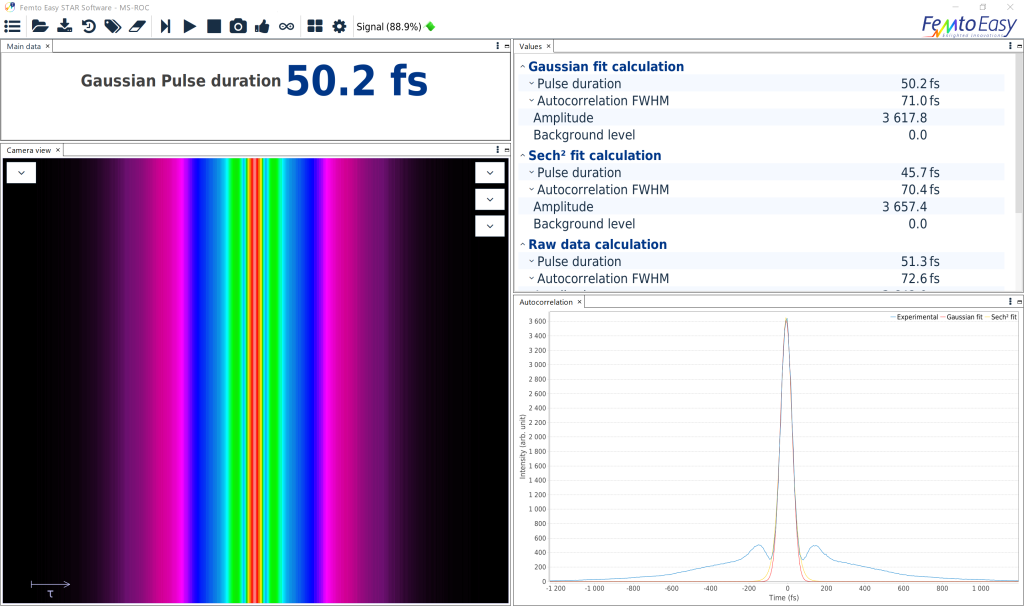Screen dimensions: 1024x606
Task: Start acquisition with the play button
Action: 190,26
